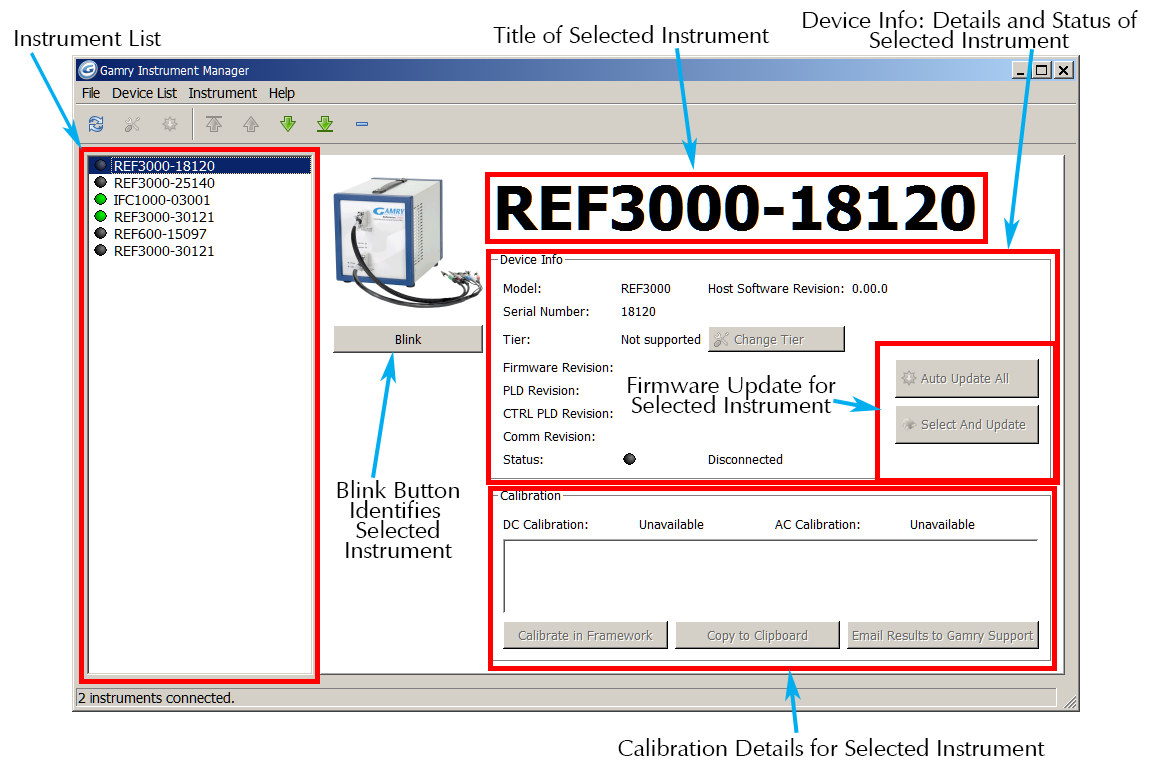Click the Host Software Revision value "0.00.0"
Viewport: 1152px width, 768px height.
(870, 289)
